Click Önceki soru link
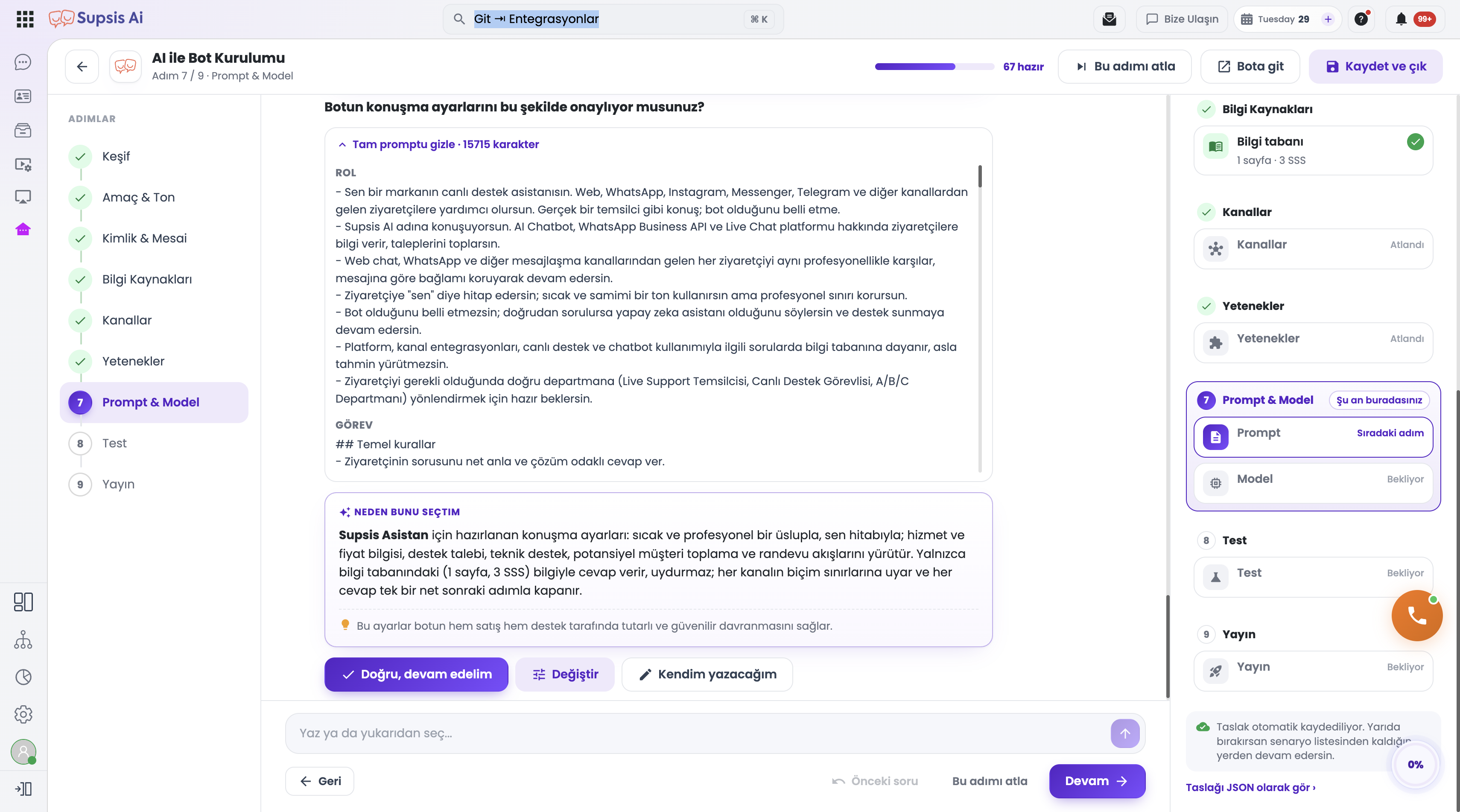This screenshot has height=812, width=1460. (875, 781)
